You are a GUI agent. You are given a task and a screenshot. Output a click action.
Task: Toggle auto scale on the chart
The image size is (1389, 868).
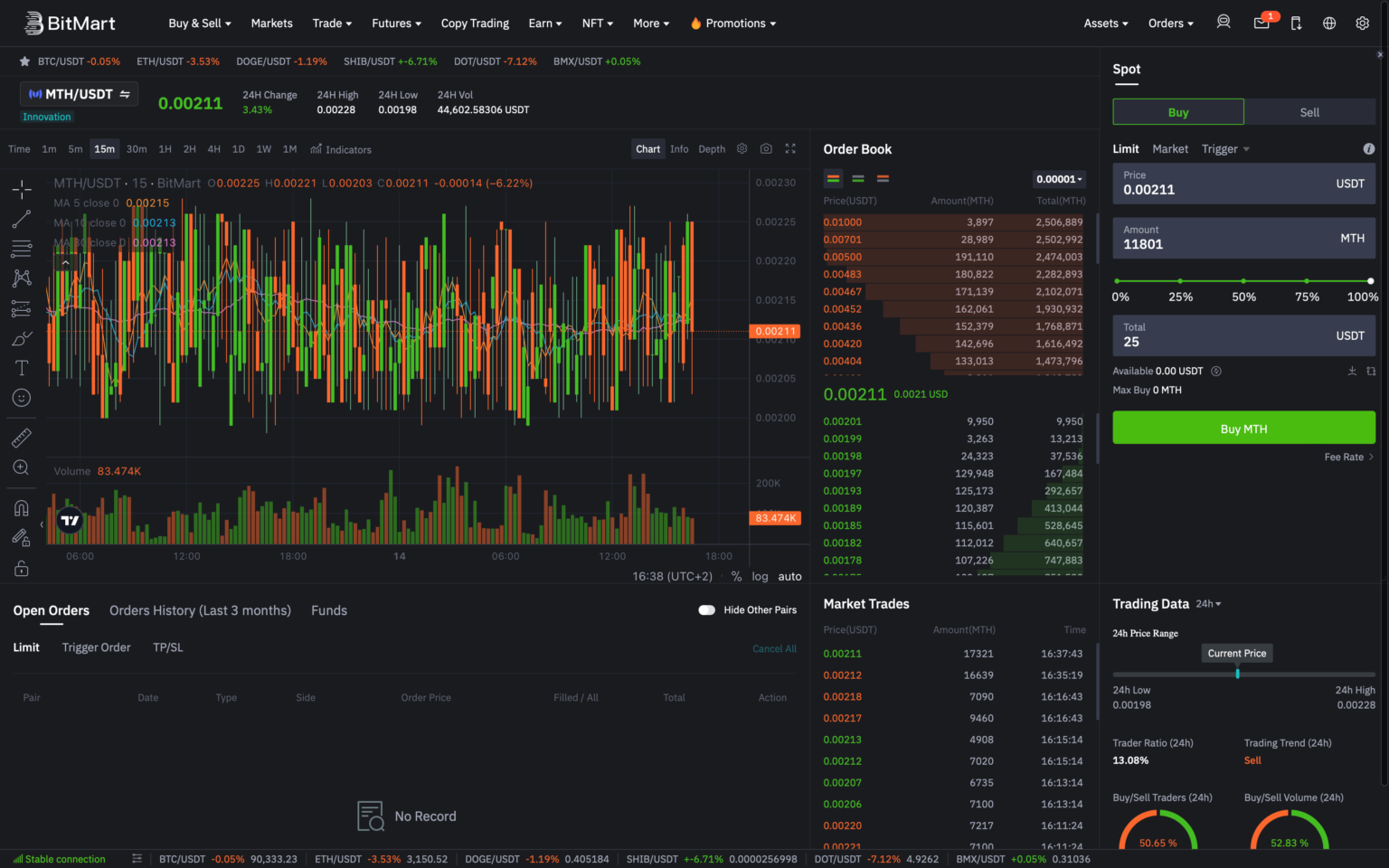coord(789,576)
